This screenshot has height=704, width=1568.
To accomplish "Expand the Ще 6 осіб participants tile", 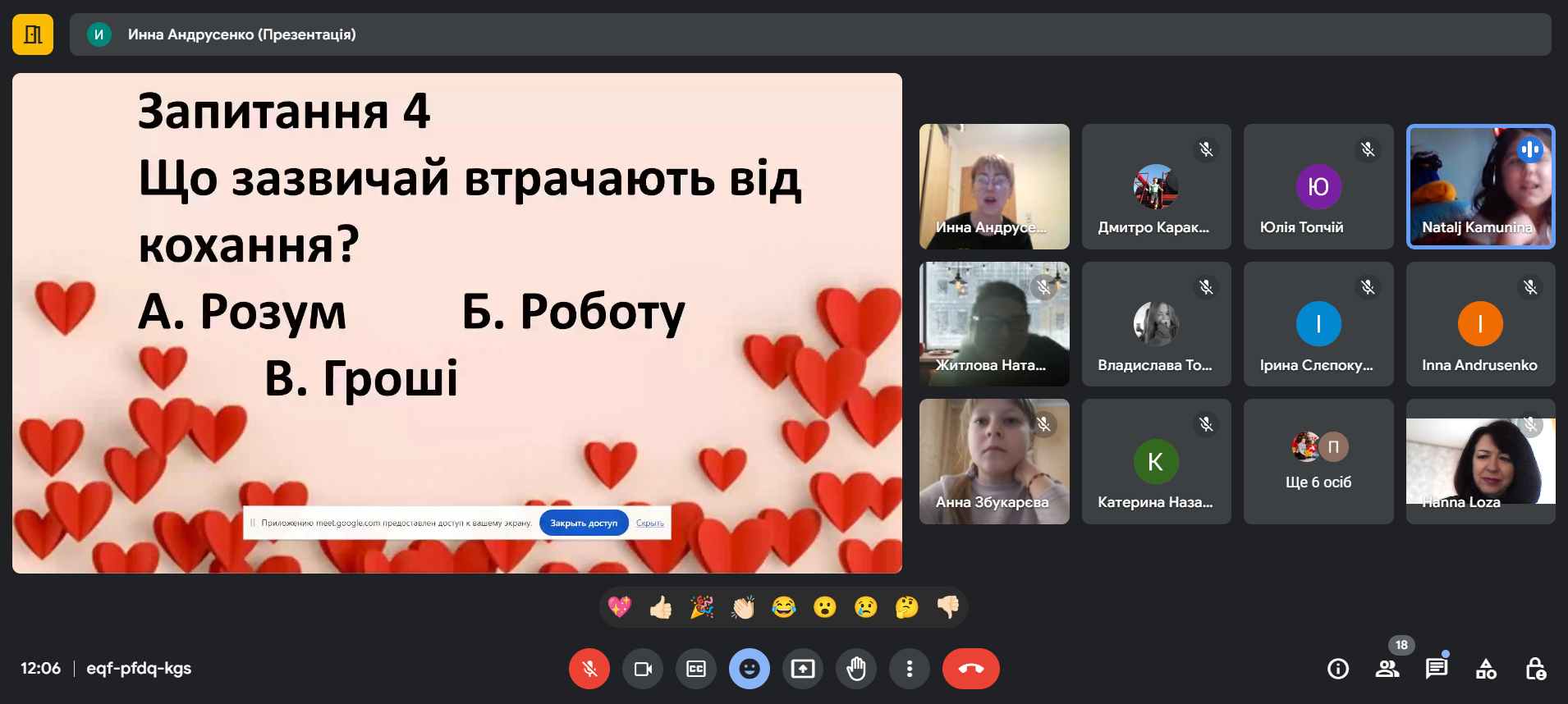I will coord(1318,461).
